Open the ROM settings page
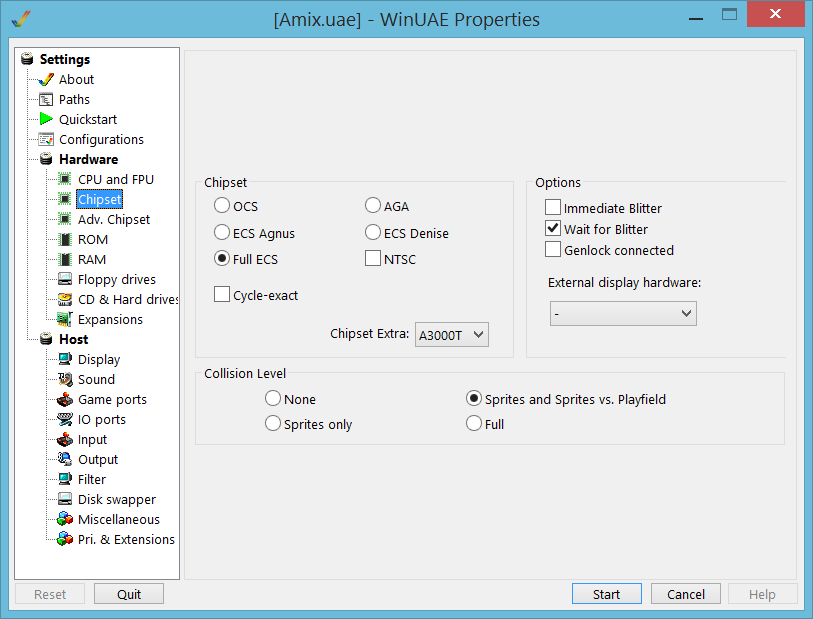The width and height of the screenshot is (813, 619). (93, 240)
